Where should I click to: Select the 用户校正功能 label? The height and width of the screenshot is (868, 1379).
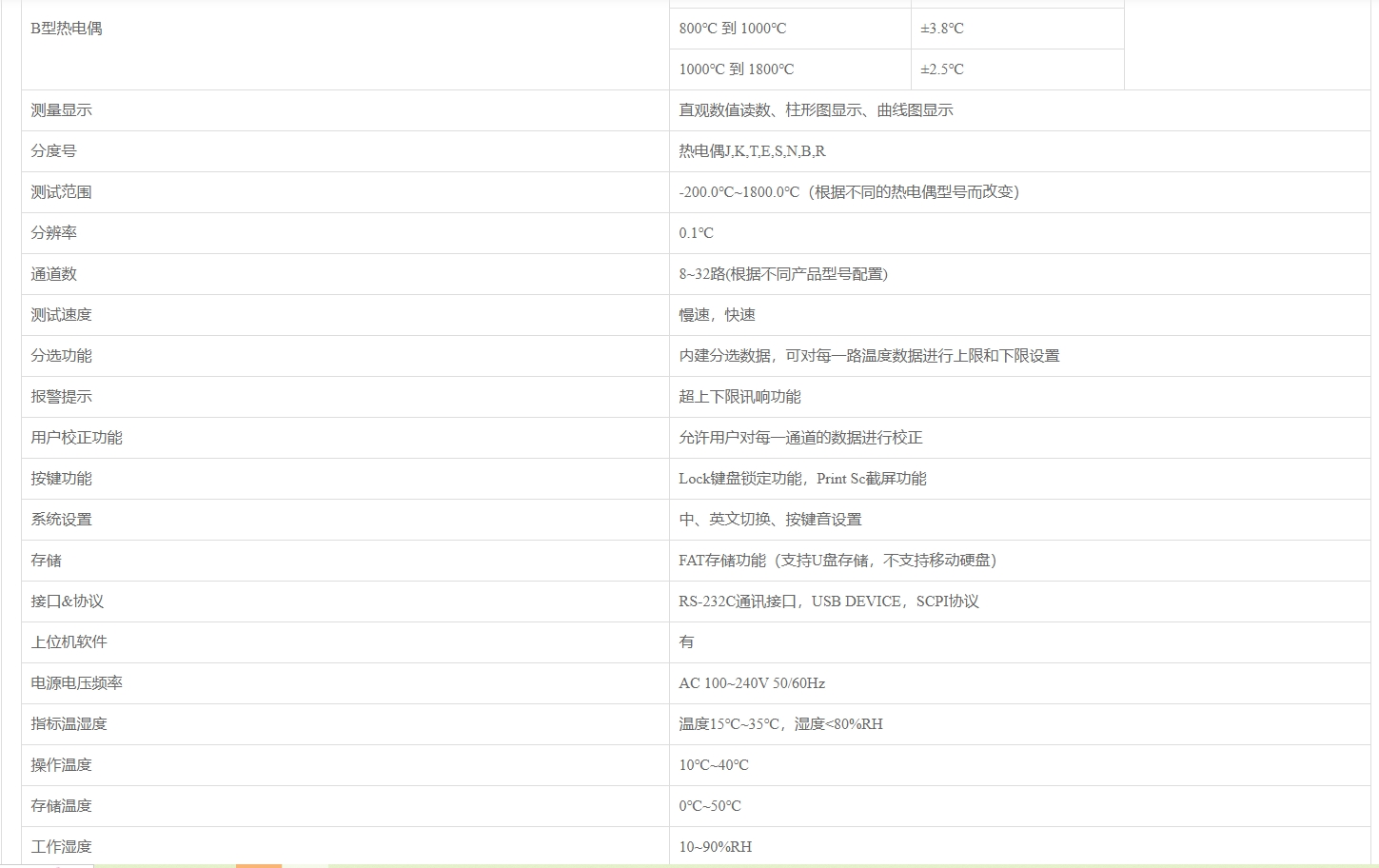76,438
